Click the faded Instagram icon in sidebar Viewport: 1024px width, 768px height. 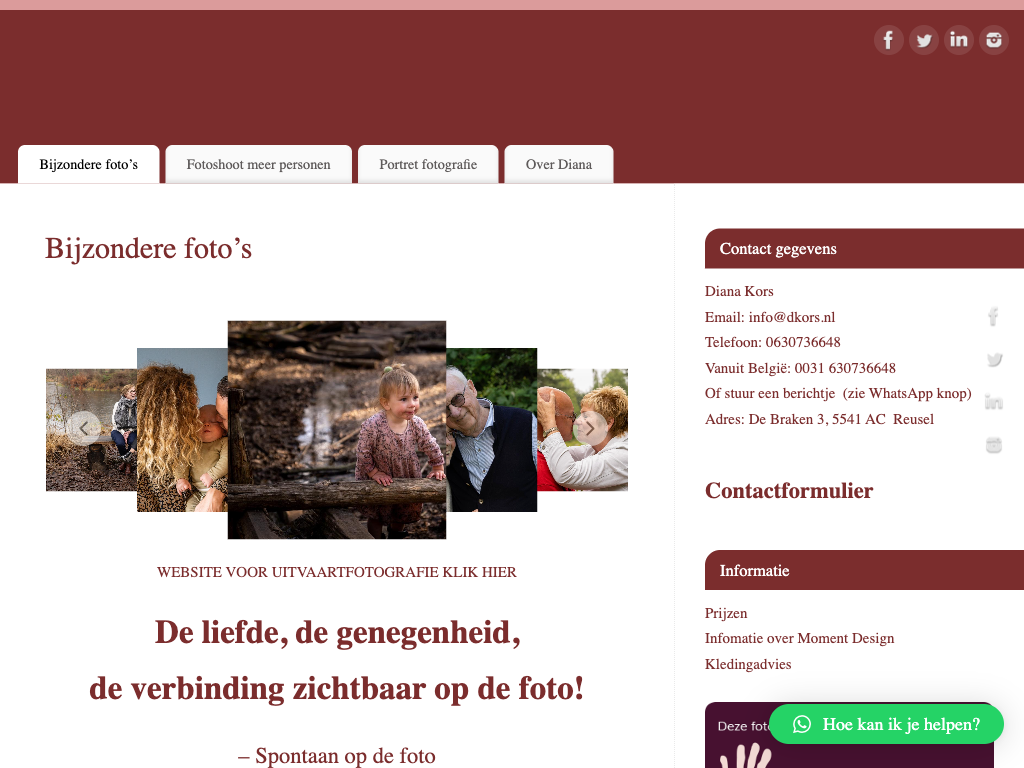[x=994, y=445]
